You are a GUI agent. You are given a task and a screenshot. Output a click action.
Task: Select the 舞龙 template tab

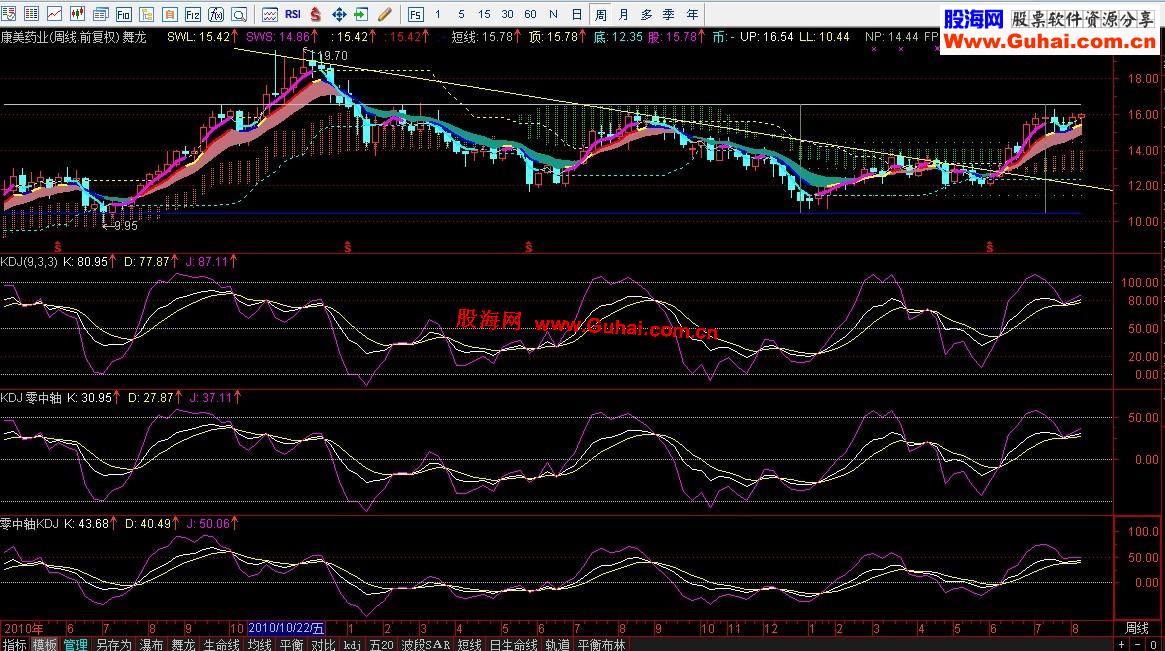tap(183, 644)
